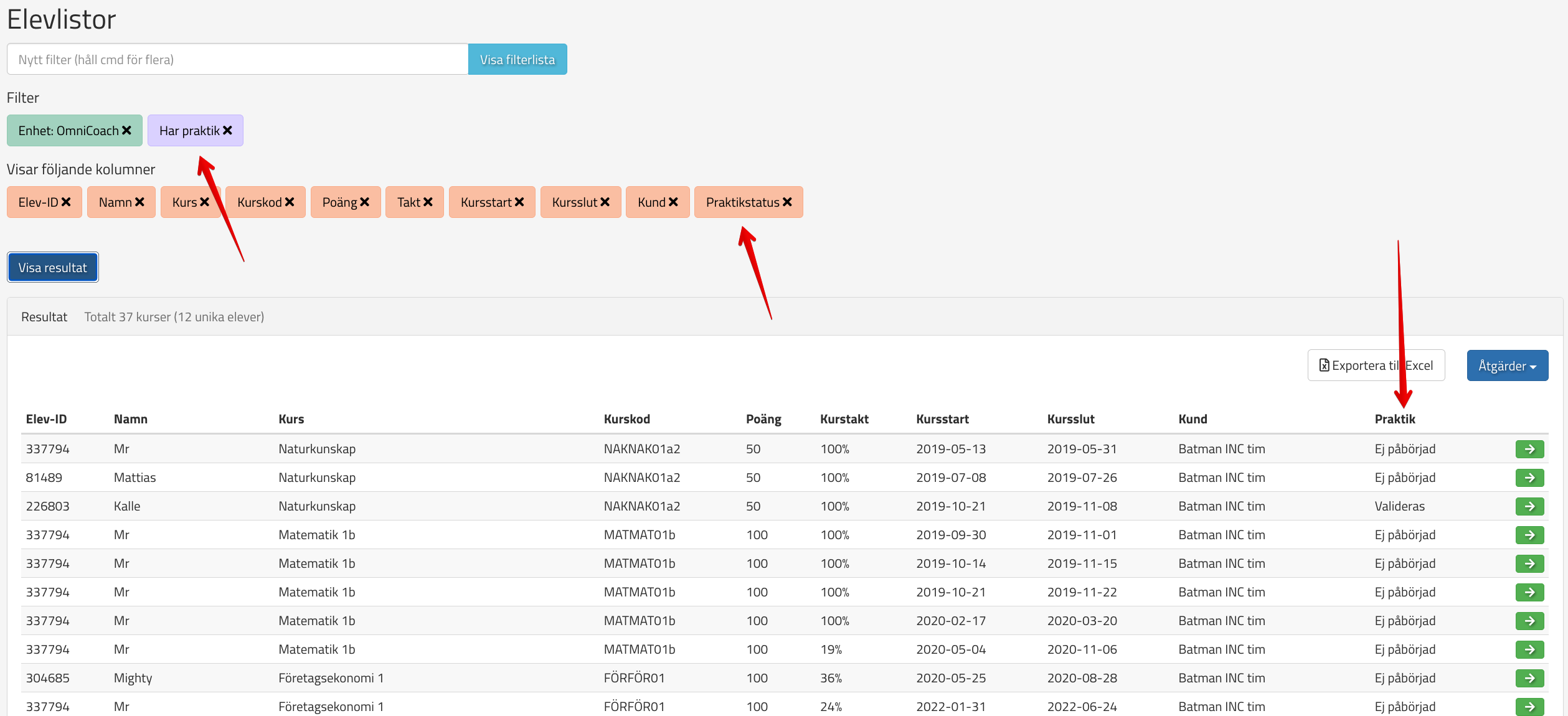The height and width of the screenshot is (716, 1568).
Task: Click the Visa filterlista button
Action: coord(517,60)
